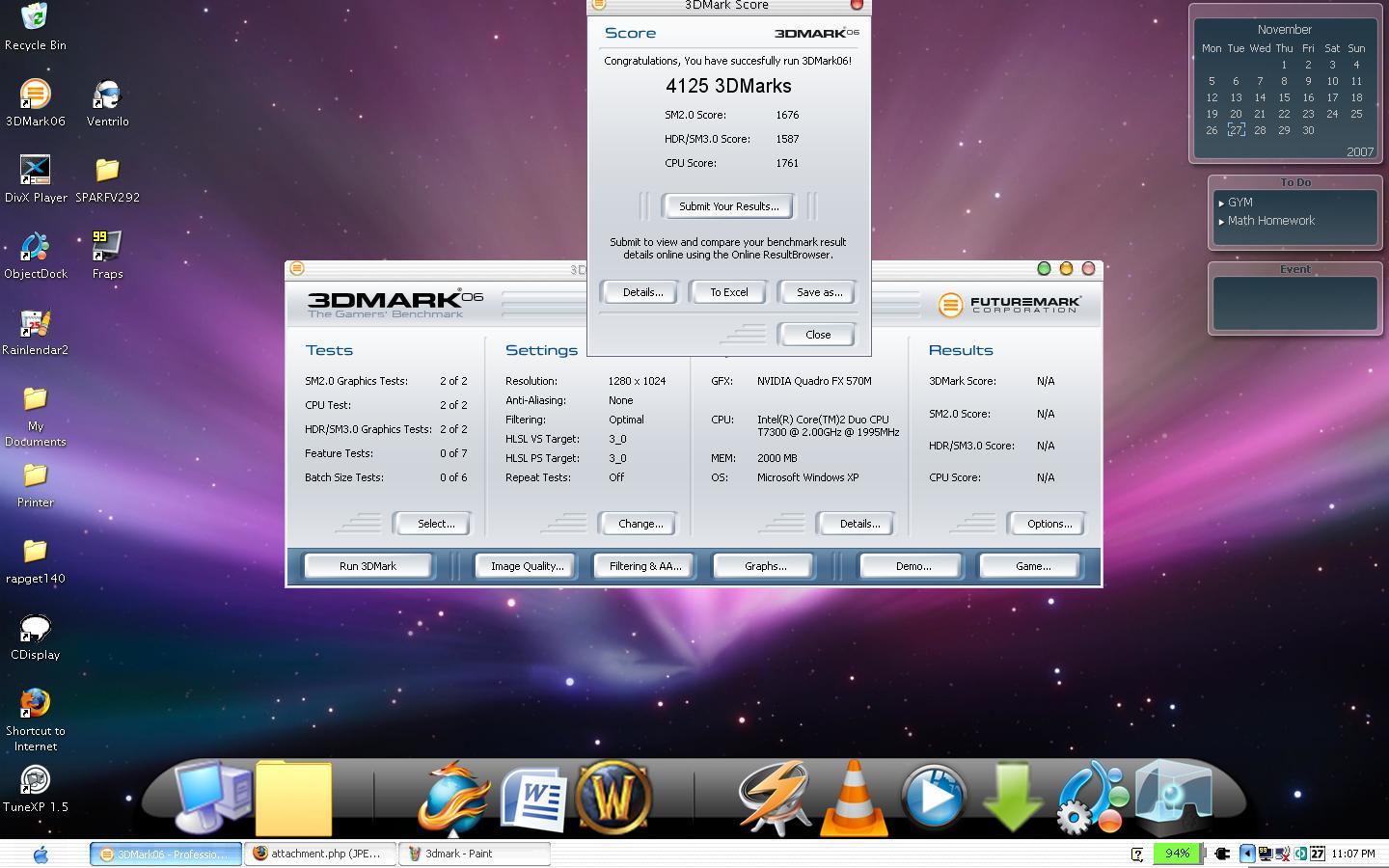The width and height of the screenshot is (1389, 868).
Task: Choose Save as in the Score dialog
Action: [x=819, y=292]
